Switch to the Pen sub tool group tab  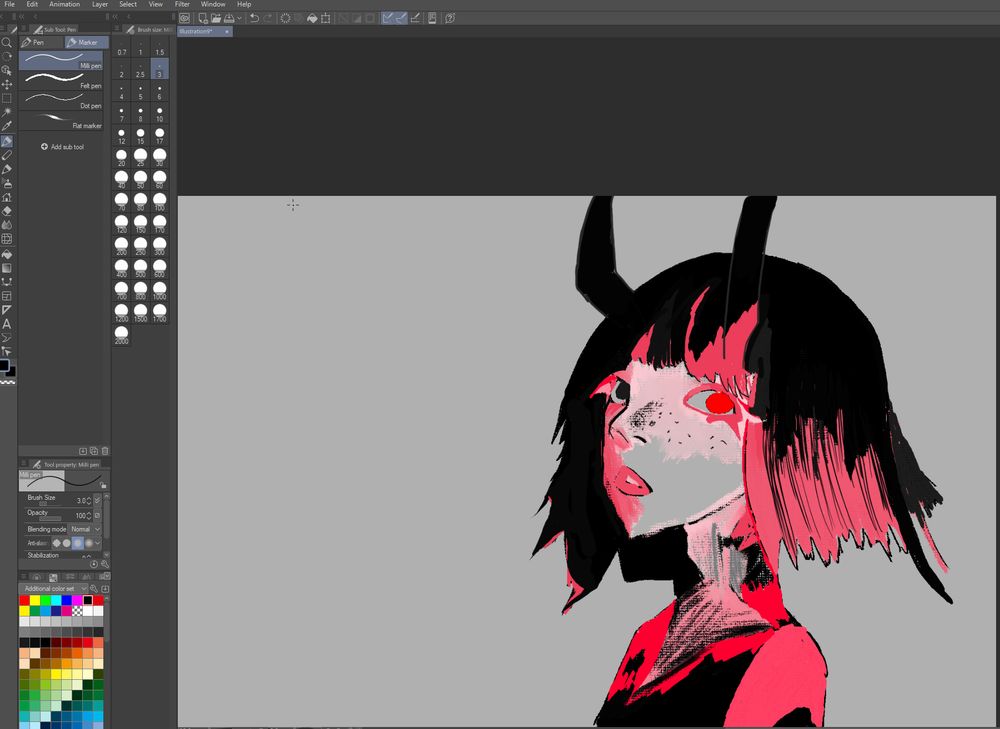coord(41,42)
